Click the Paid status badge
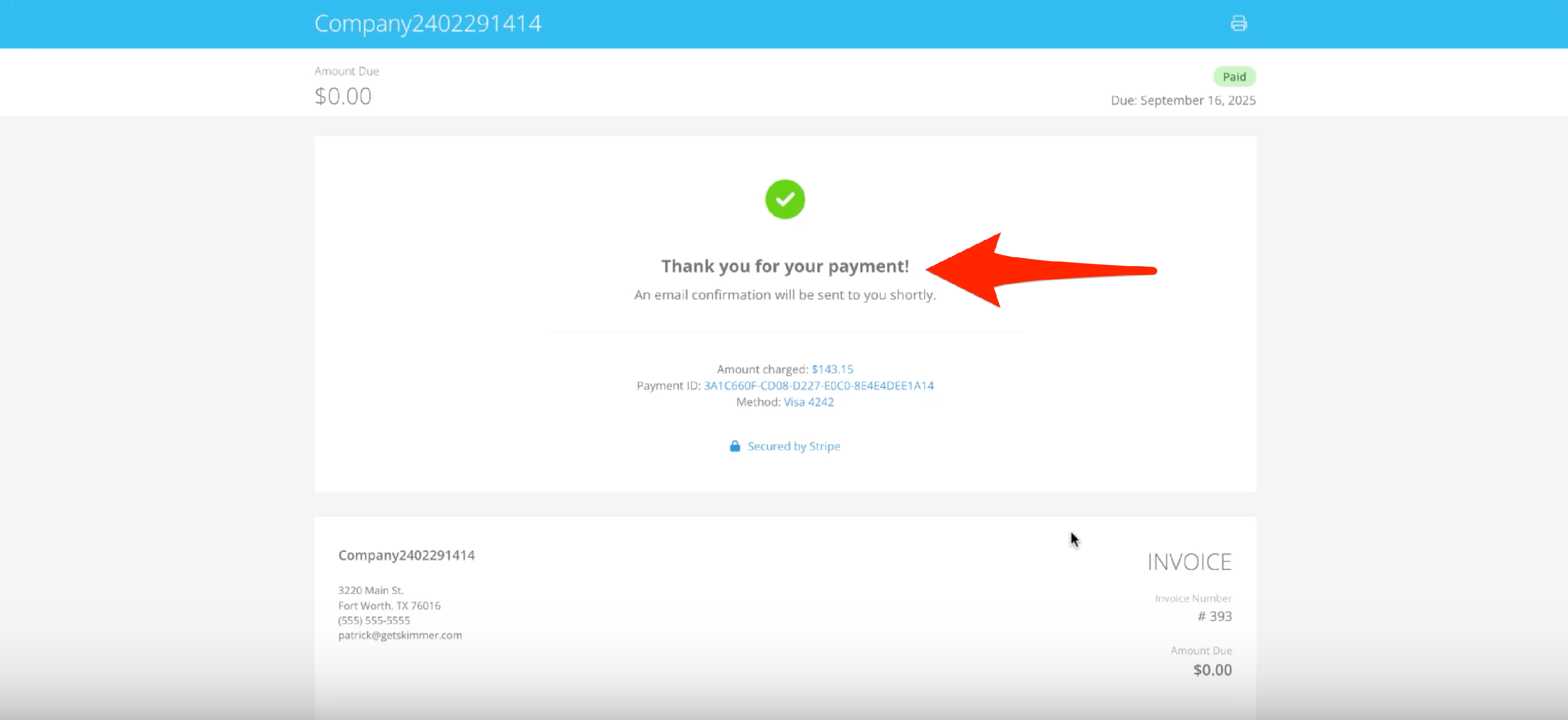 tap(1234, 77)
